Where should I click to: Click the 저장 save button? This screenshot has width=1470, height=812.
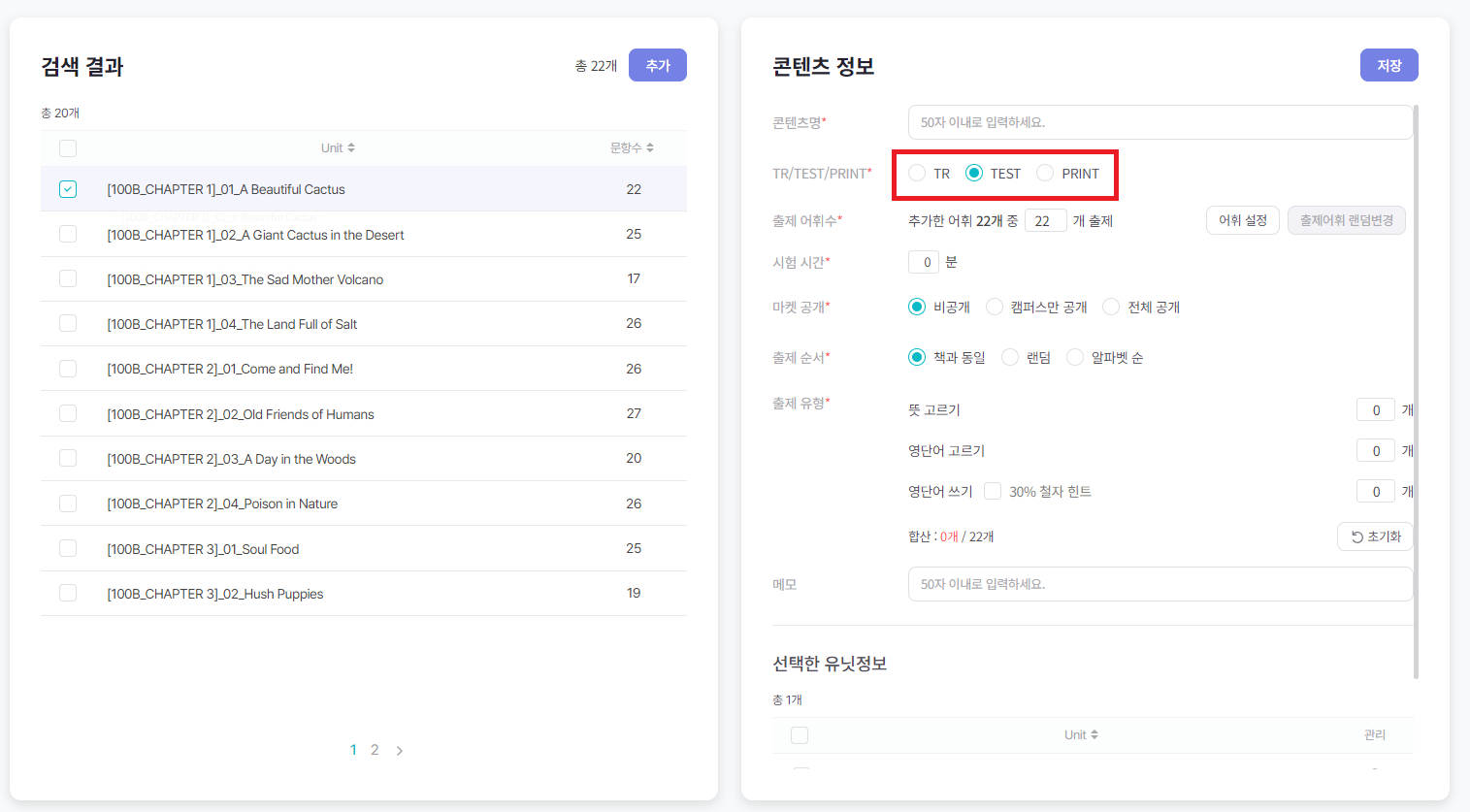point(1388,65)
